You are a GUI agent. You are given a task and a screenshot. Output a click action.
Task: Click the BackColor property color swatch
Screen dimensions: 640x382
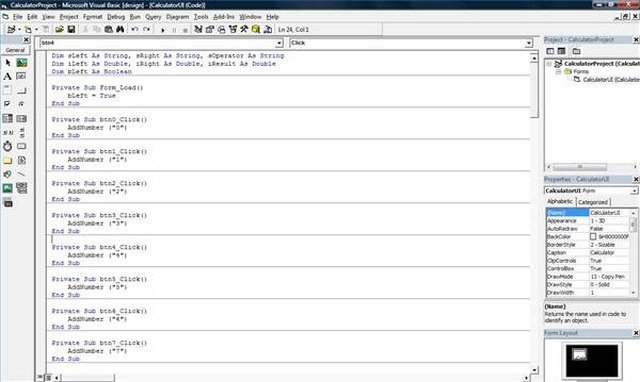[593, 237]
